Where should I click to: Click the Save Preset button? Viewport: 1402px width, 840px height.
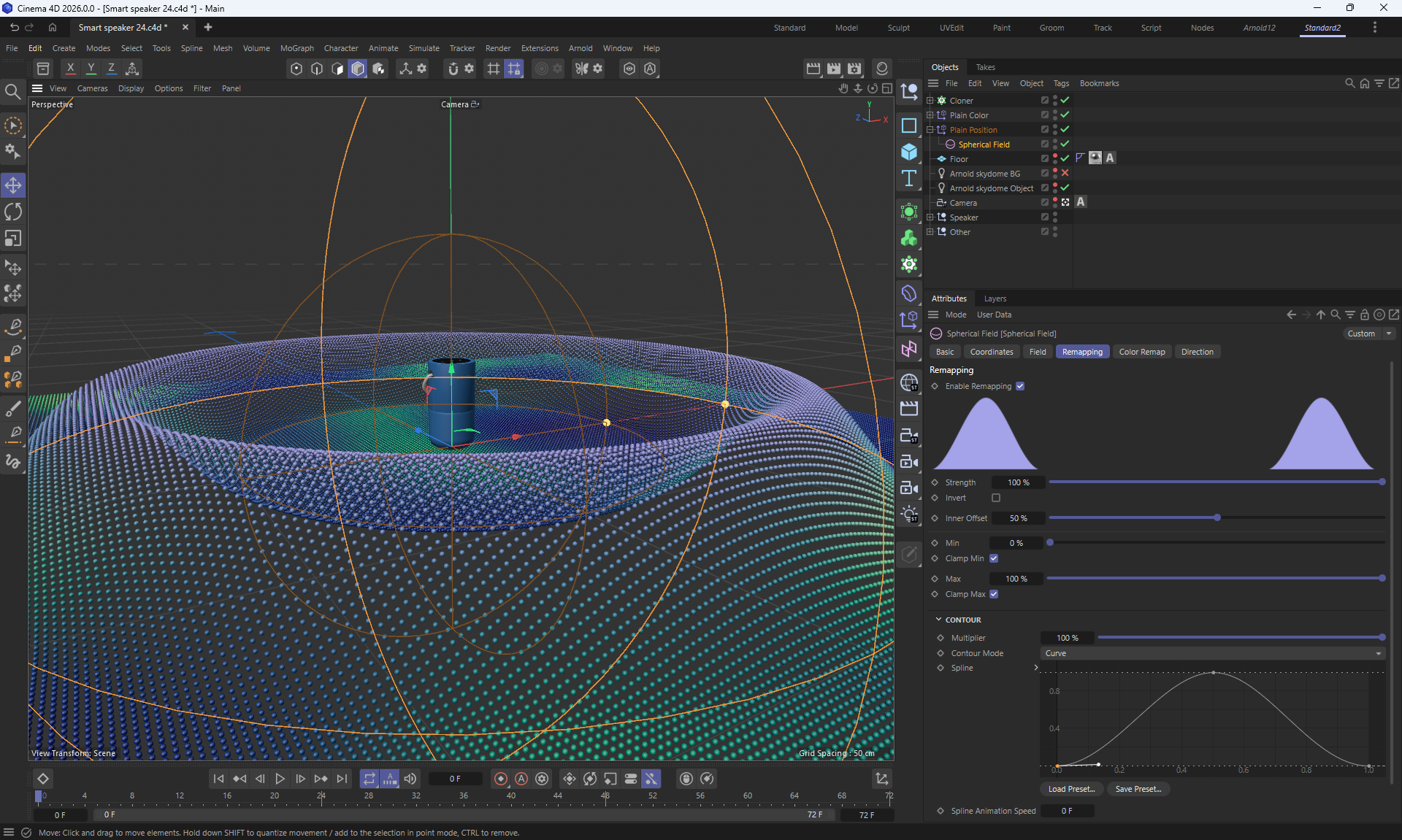(1138, 789)
